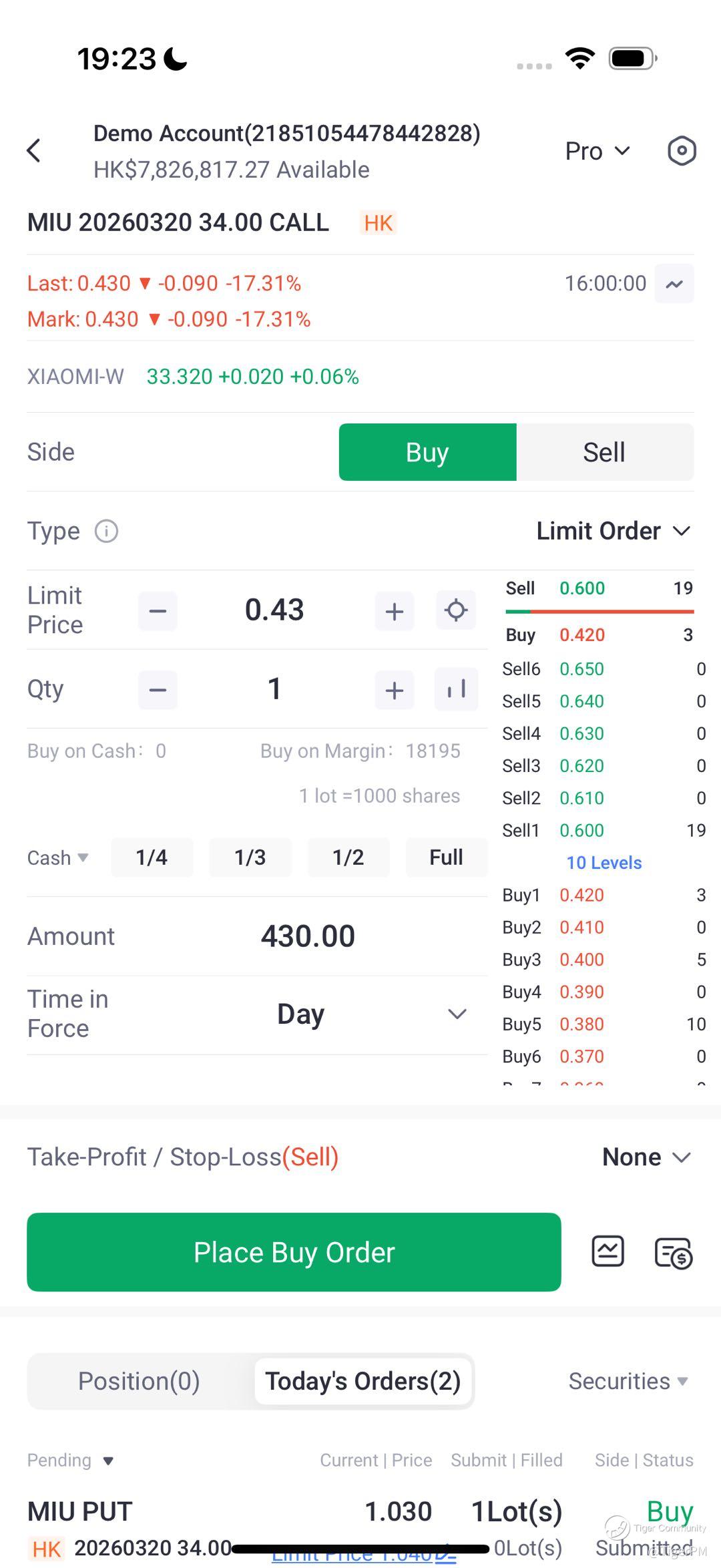Open Take-Profit / Stop-Loss None dropdown
The width and height of the screenshot is (721, 1568).
click(646, 1157)
